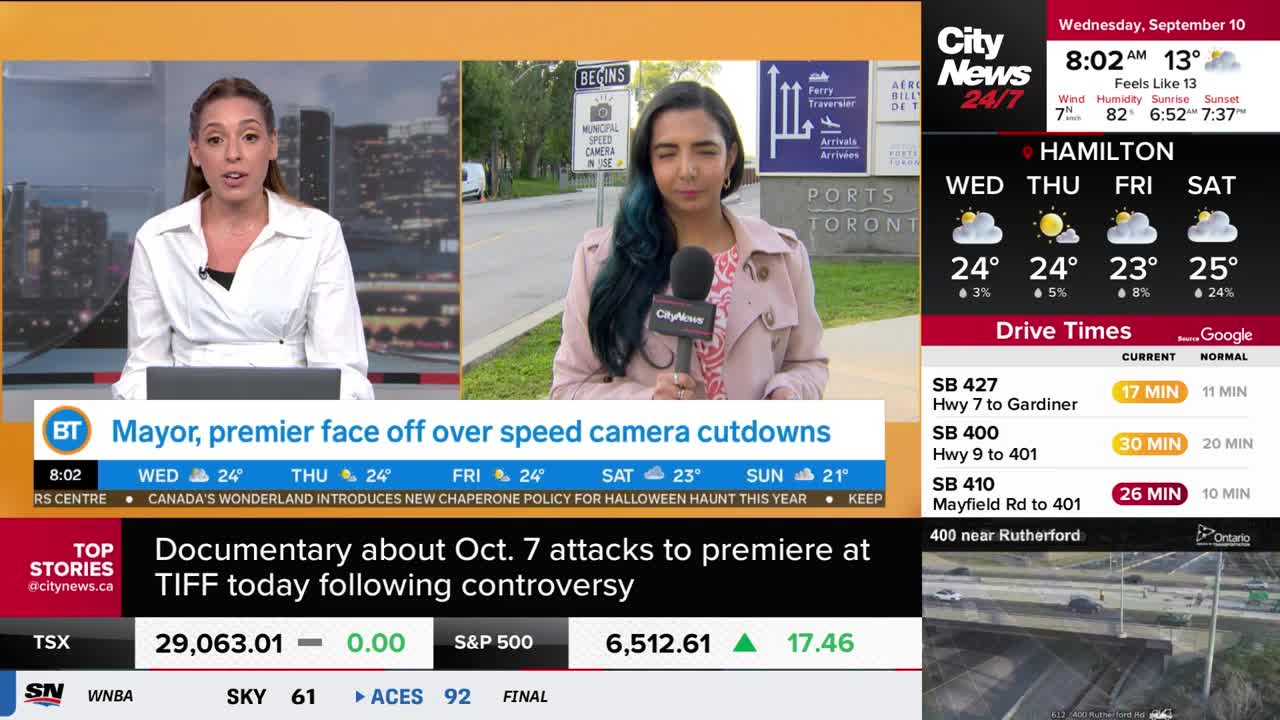Click the CURRENT column header
Viewport: 1280px width, 720px height.
(1148, 357)
